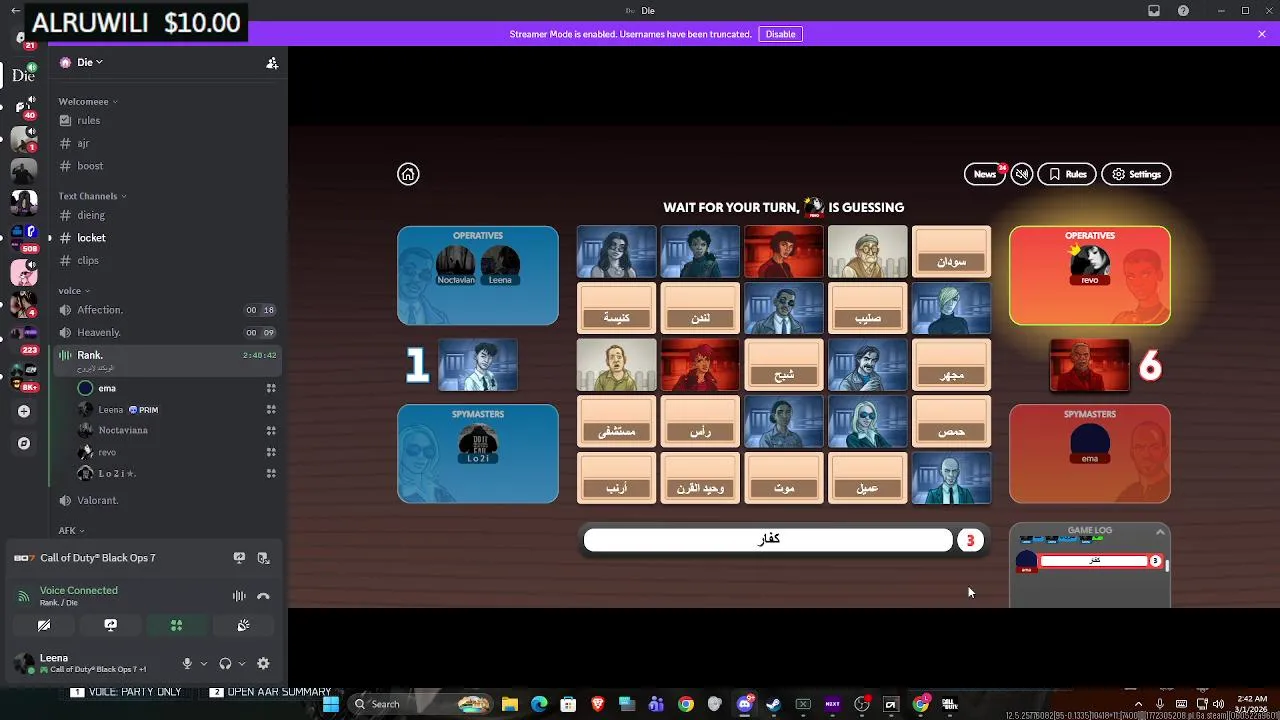The height and width of the screenshot is (720, 1280).
Task: Click activity icon next to ema
Action: 271,388
